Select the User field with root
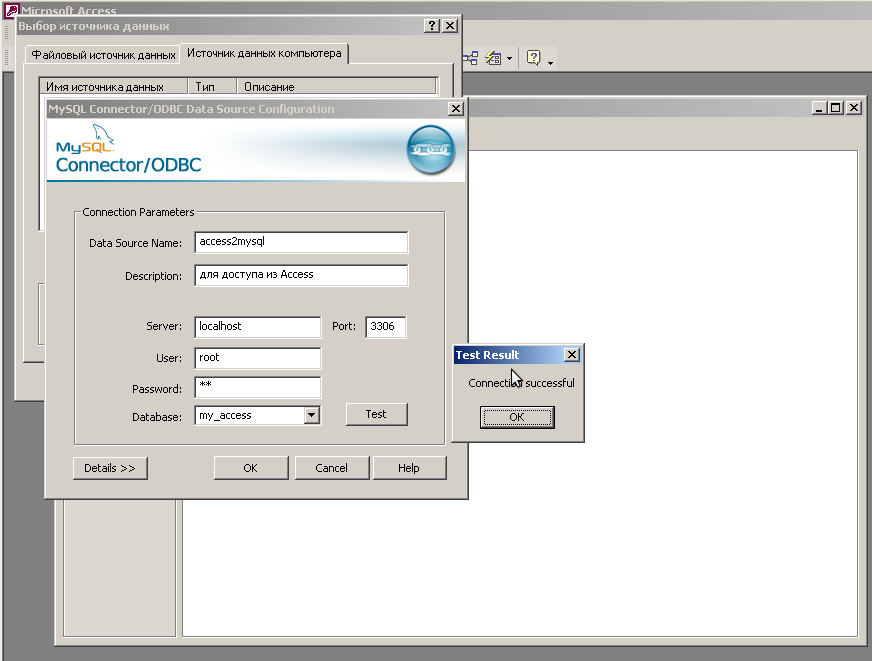This screenshot has height=661, width=872. coord(257,358)
